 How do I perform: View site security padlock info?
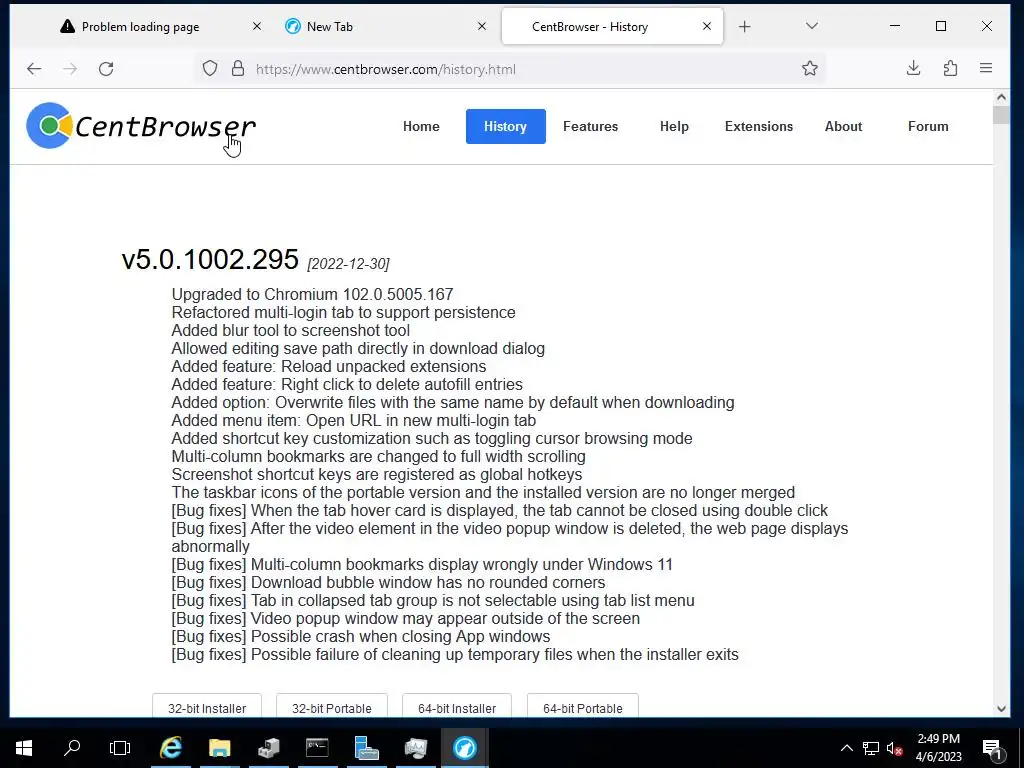pyautogui.click(x=238, y=69)
